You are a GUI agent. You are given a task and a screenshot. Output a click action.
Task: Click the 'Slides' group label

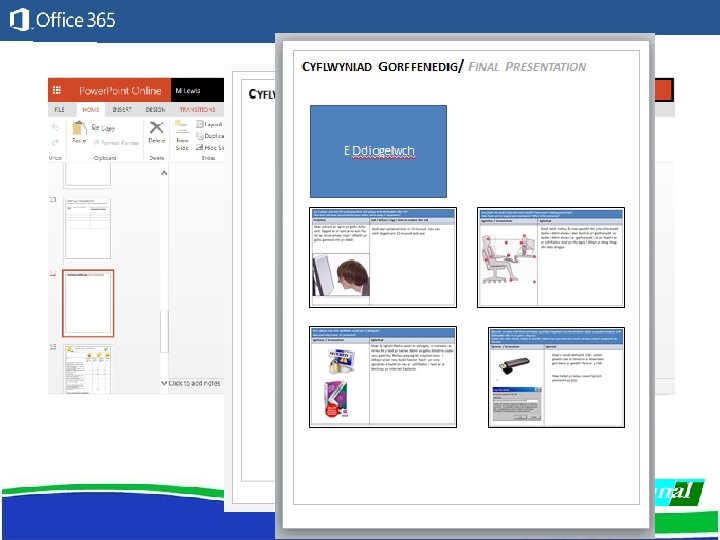click(208, 158)
